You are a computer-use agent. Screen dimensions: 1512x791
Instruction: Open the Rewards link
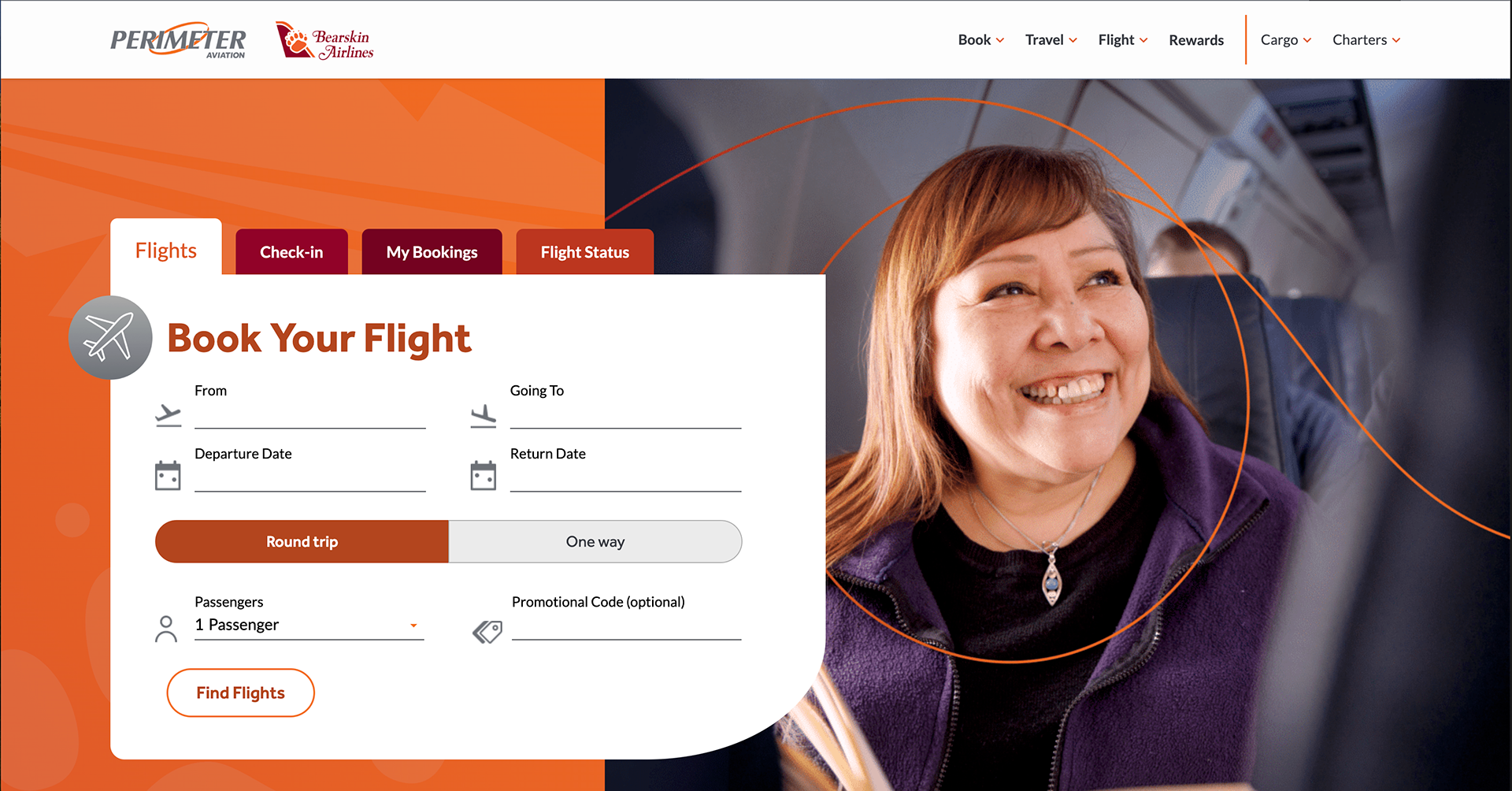click(1195, 40)
